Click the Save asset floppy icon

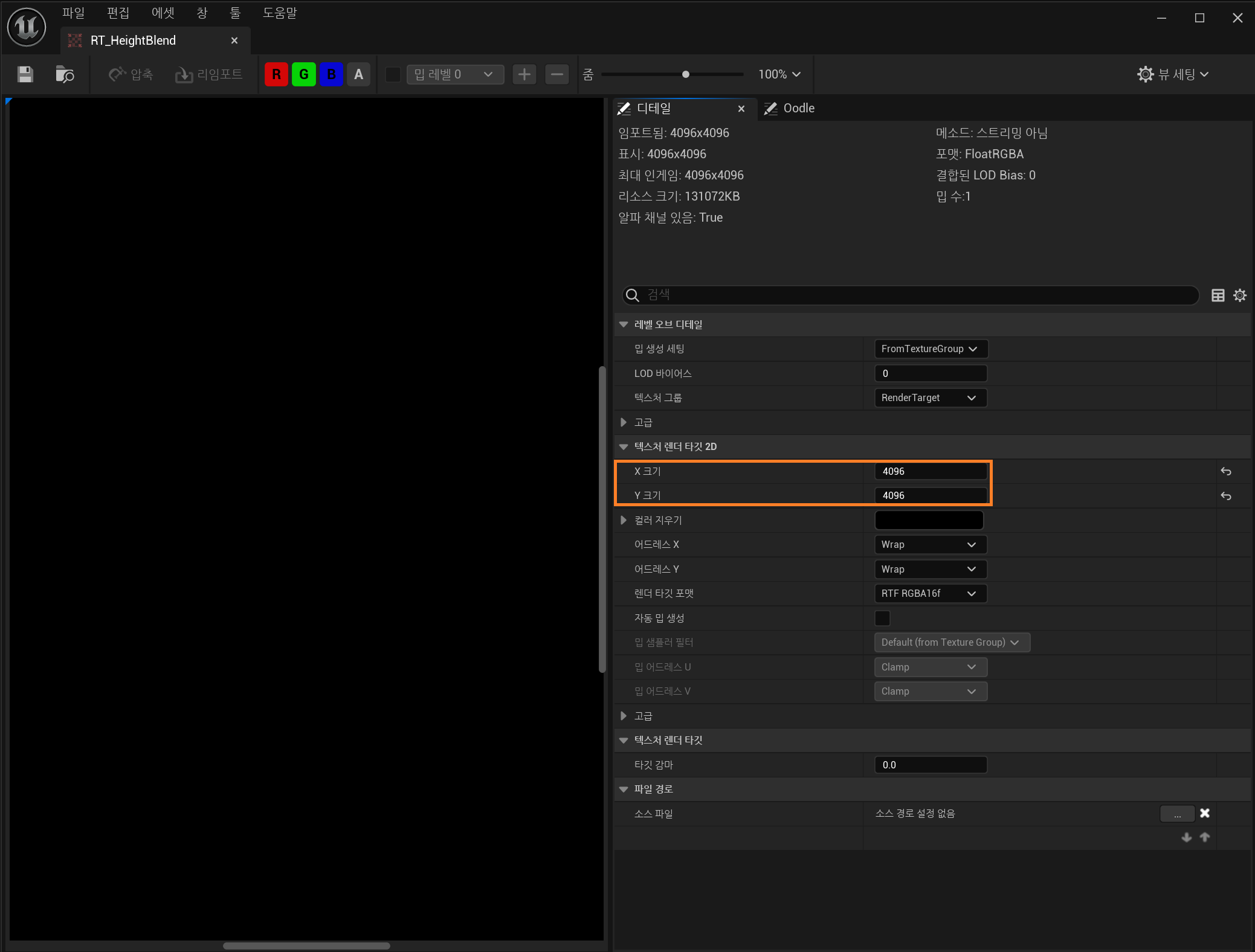tap(25, 74)
